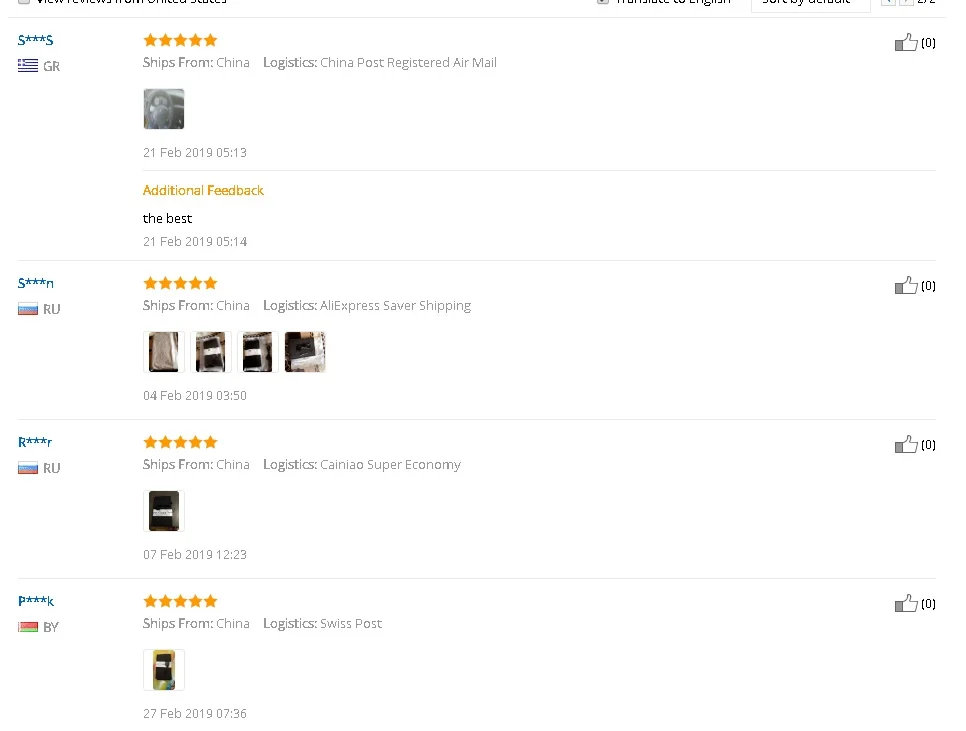The height and width of the screenshot is (731, 966).
Task: Click thumbs-up on P***k's Swiss Post review
Action: coord(906,604)
